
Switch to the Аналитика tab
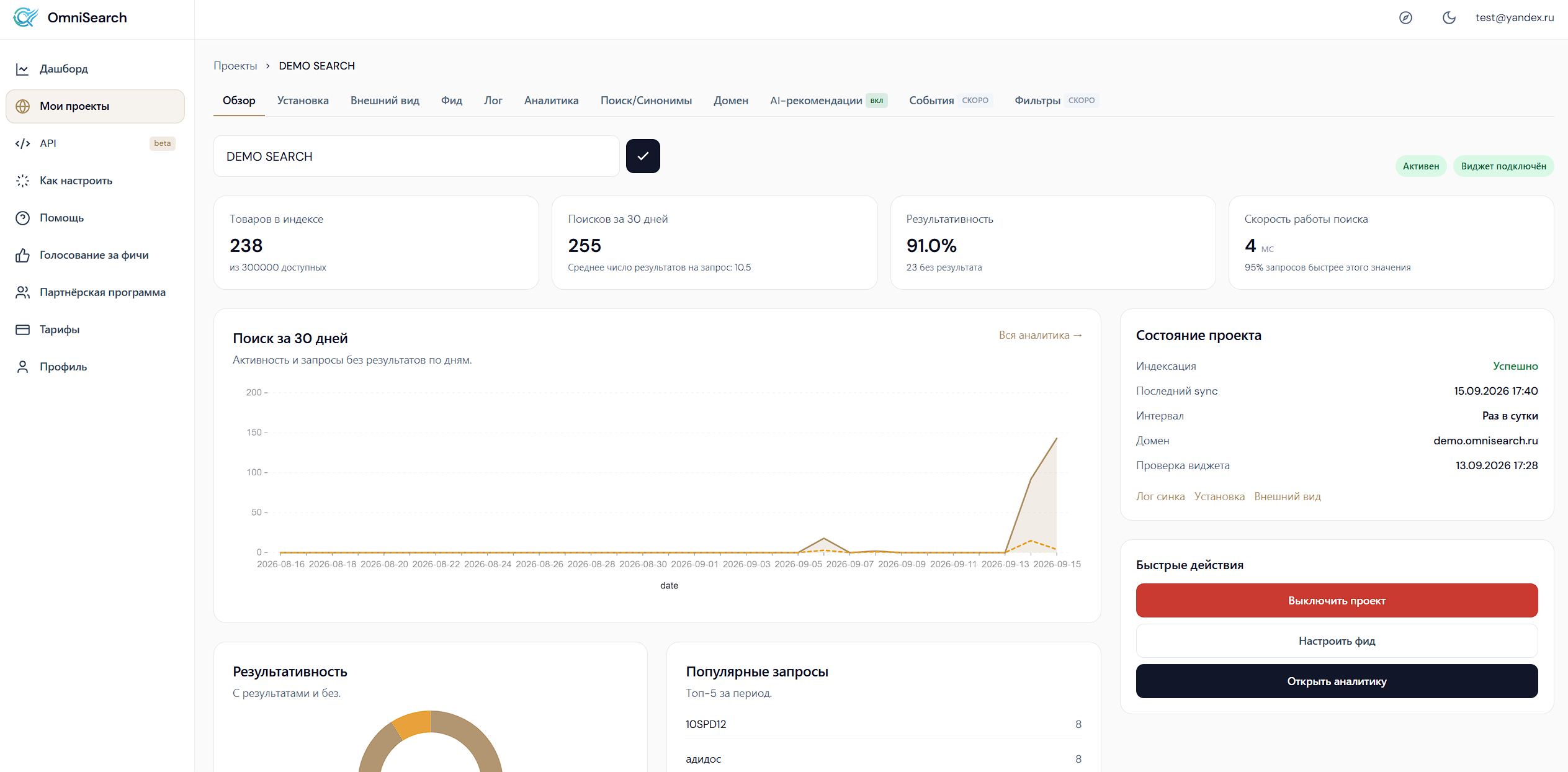pos(551,101)
